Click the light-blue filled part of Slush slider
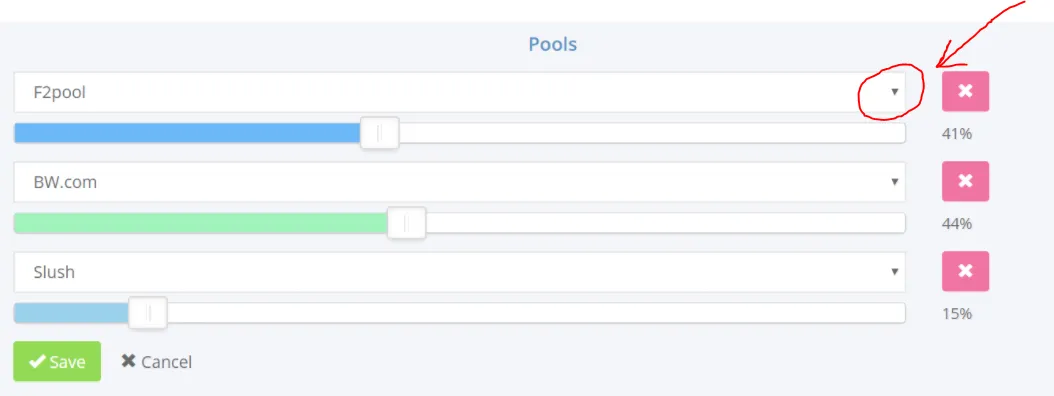 [71, 313]
